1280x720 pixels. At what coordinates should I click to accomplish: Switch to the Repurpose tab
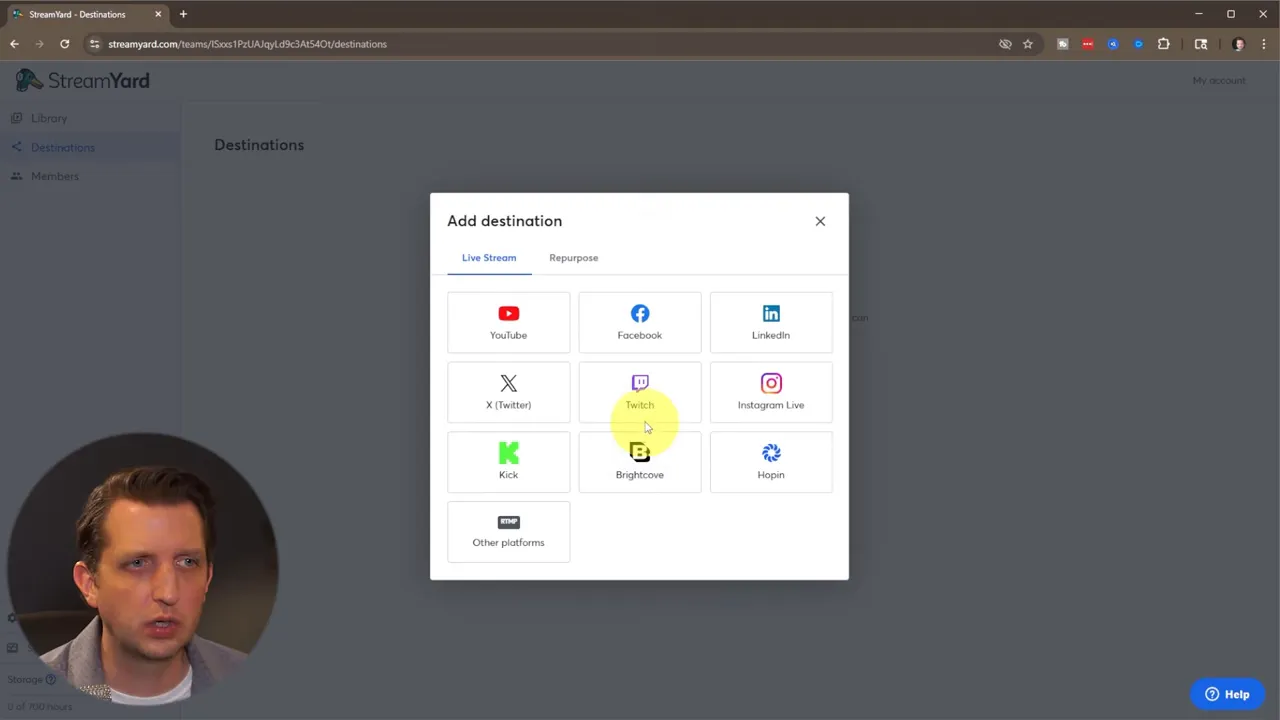point(573,257)
